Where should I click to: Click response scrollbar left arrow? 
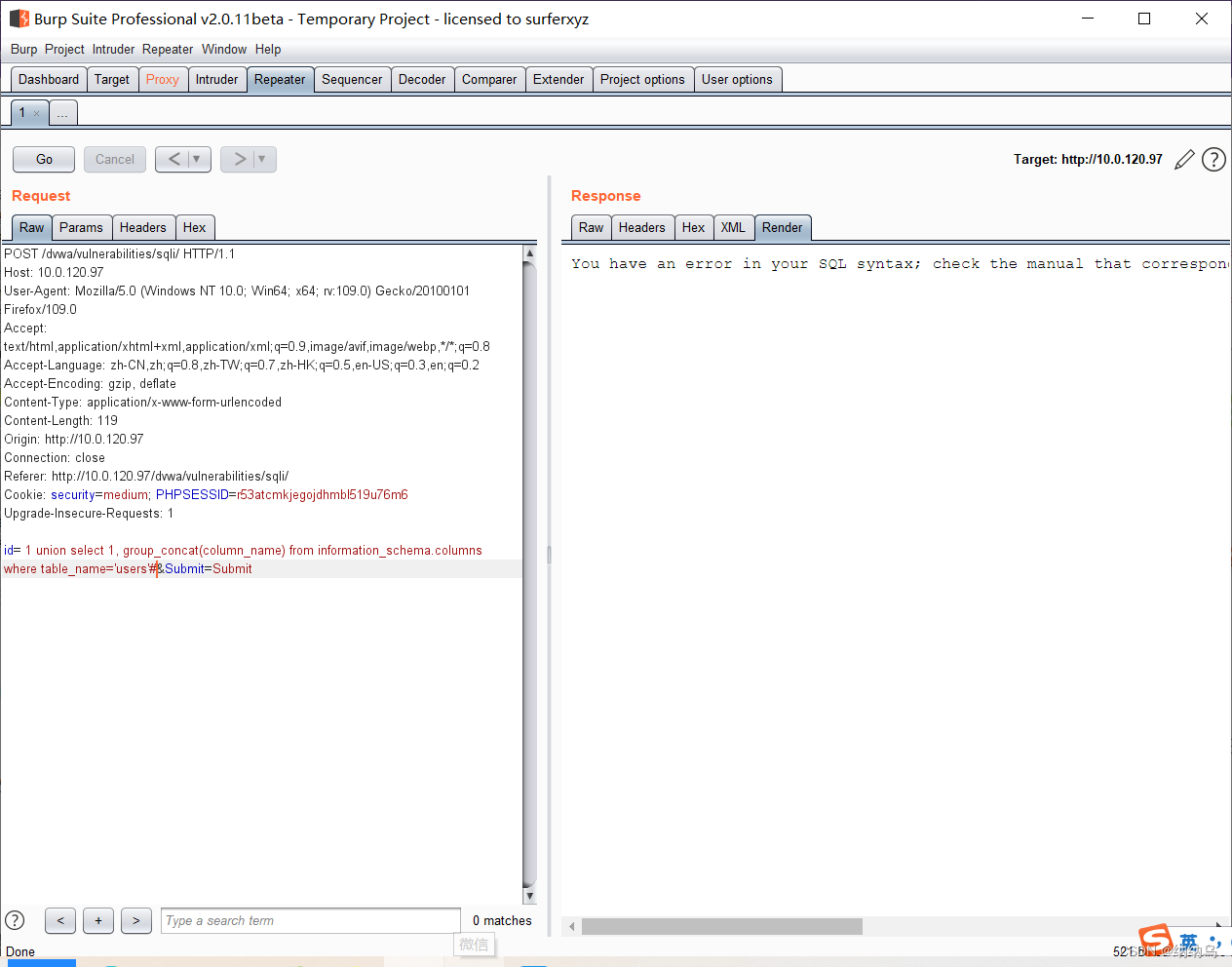[572, 926]
